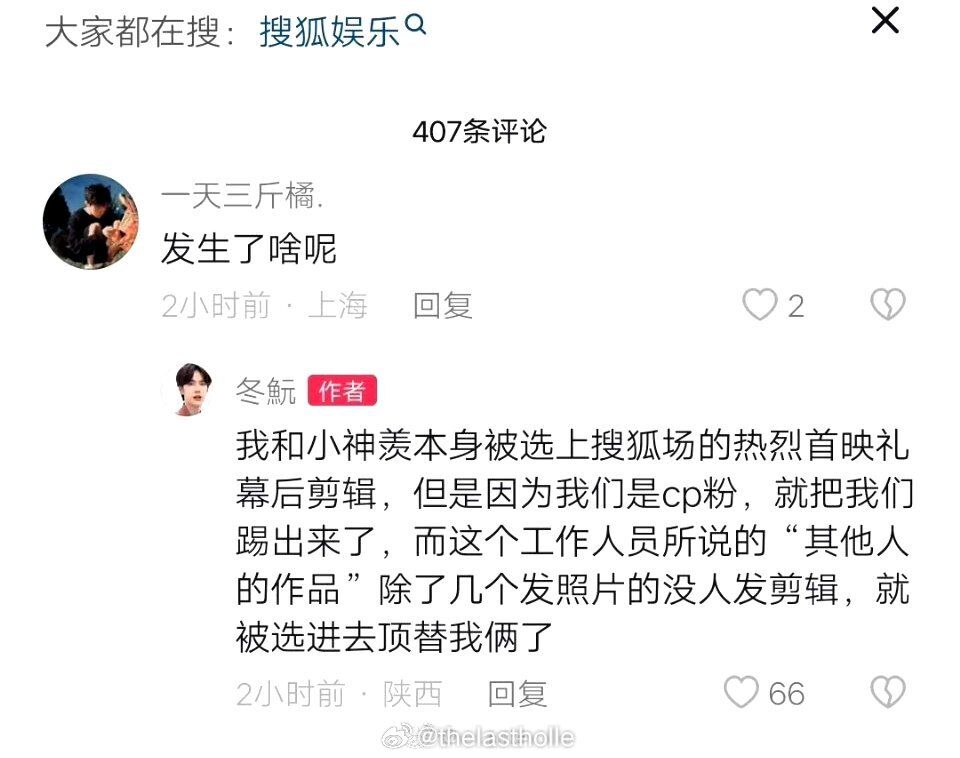
Task: Tap 冬魭's long reply text about 搜狐场
Action: click(574, 541)
